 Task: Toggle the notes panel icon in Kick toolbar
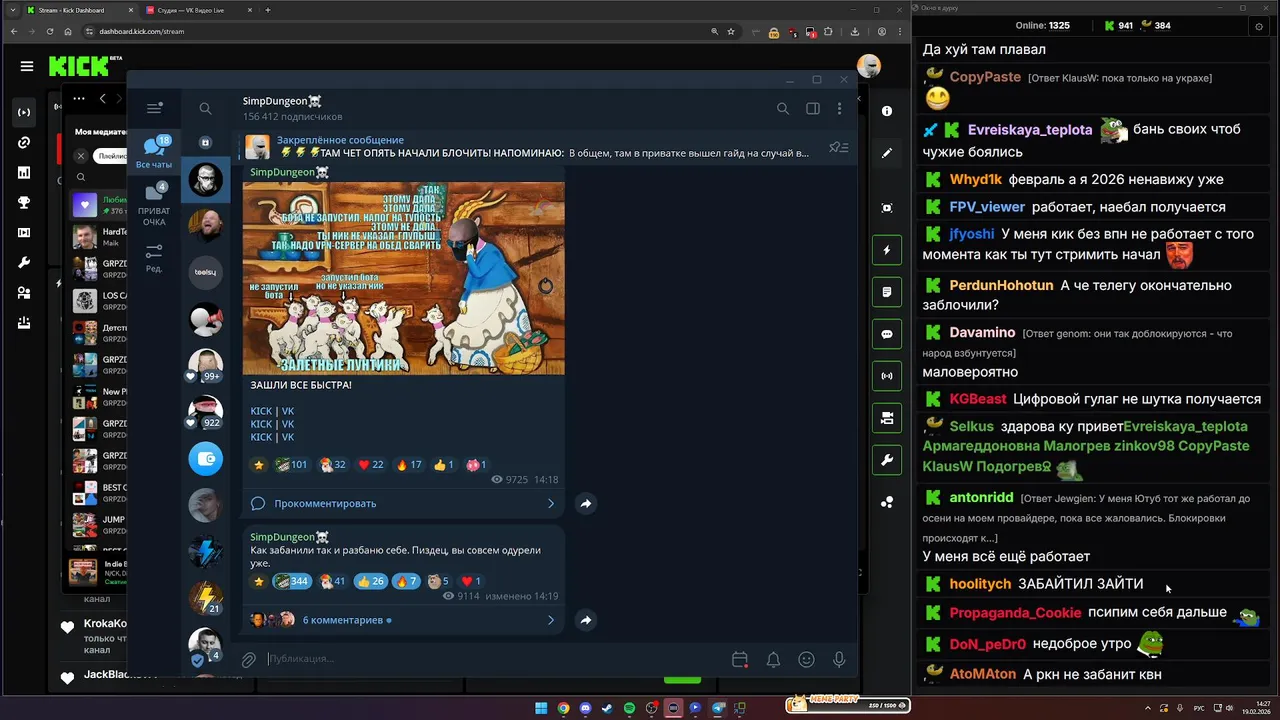(887, 292)
